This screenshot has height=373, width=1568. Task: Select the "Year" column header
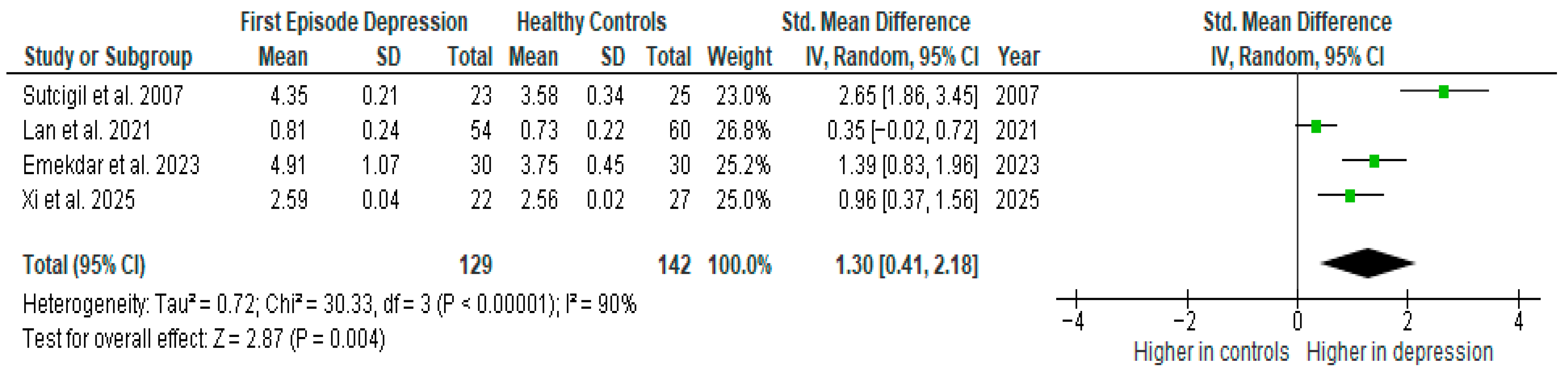click(1018, 57)
